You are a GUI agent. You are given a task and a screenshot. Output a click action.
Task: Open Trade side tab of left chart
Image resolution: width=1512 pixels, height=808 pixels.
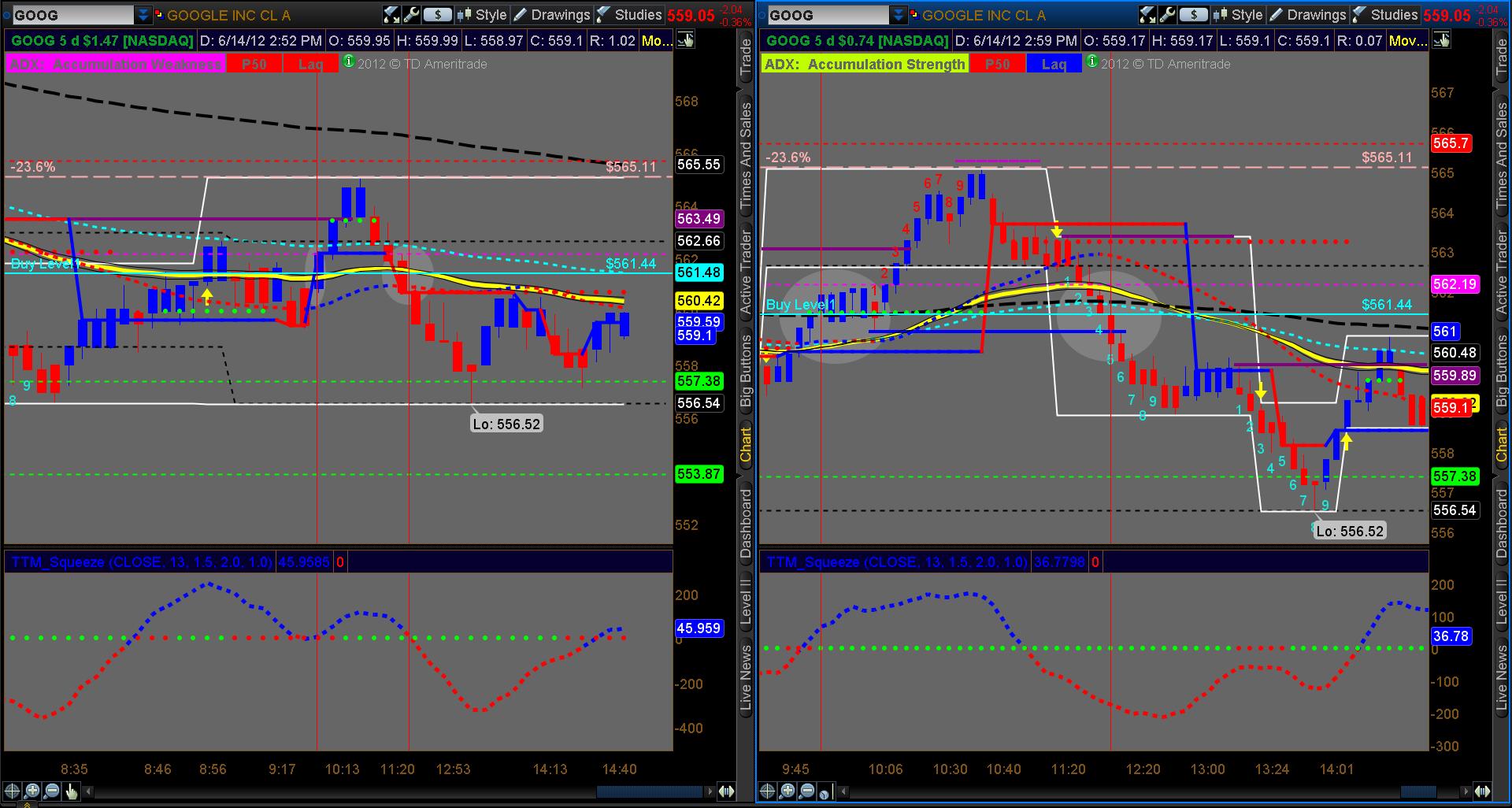pos(745,57)
